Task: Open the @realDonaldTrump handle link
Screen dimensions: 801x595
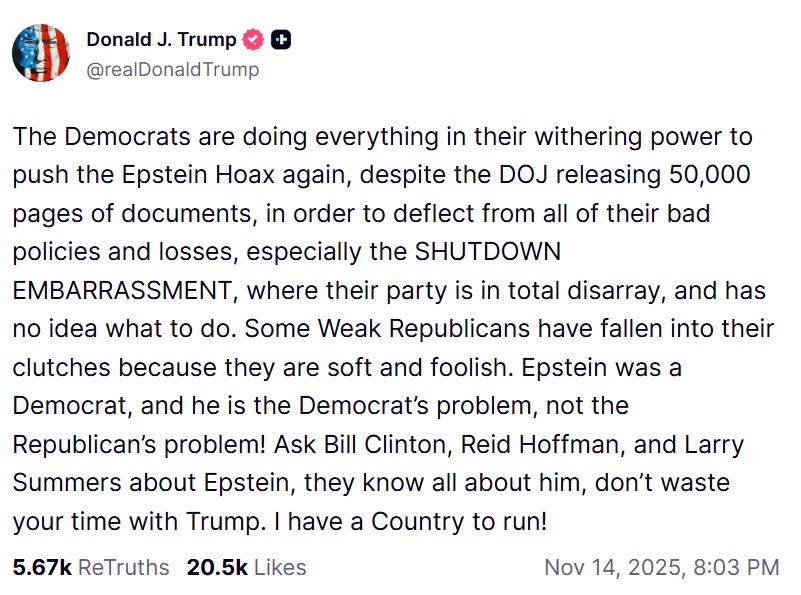Action: 172,69
